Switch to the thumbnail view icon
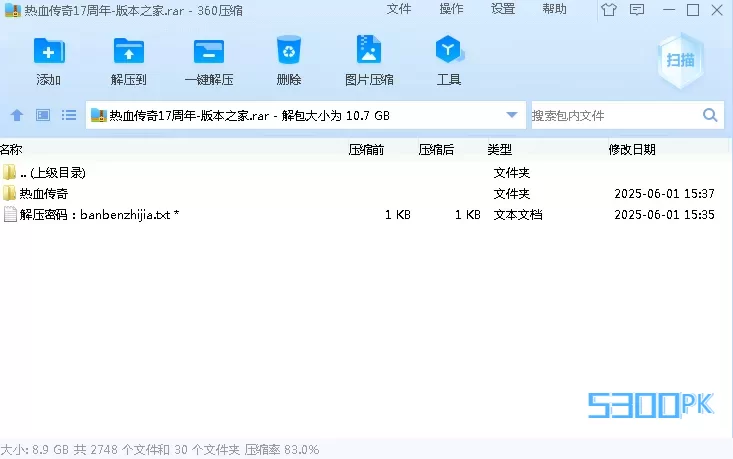The image size is (733, 459). [43, 115]
